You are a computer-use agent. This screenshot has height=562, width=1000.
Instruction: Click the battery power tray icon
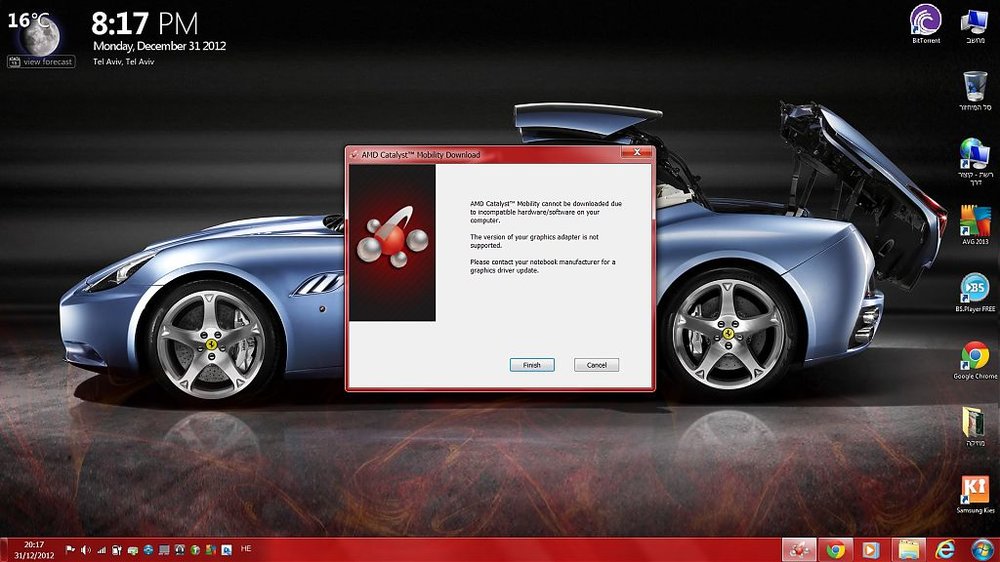pos(117,549)
